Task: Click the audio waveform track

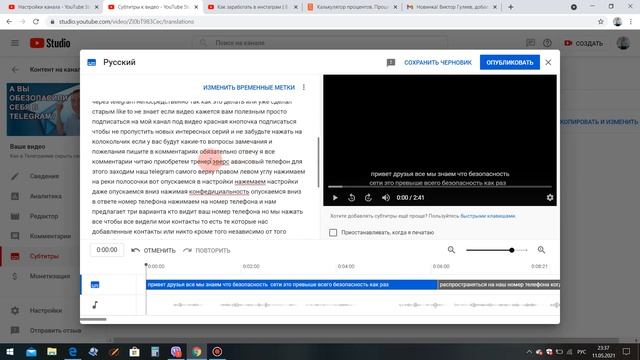Action: 353,305
